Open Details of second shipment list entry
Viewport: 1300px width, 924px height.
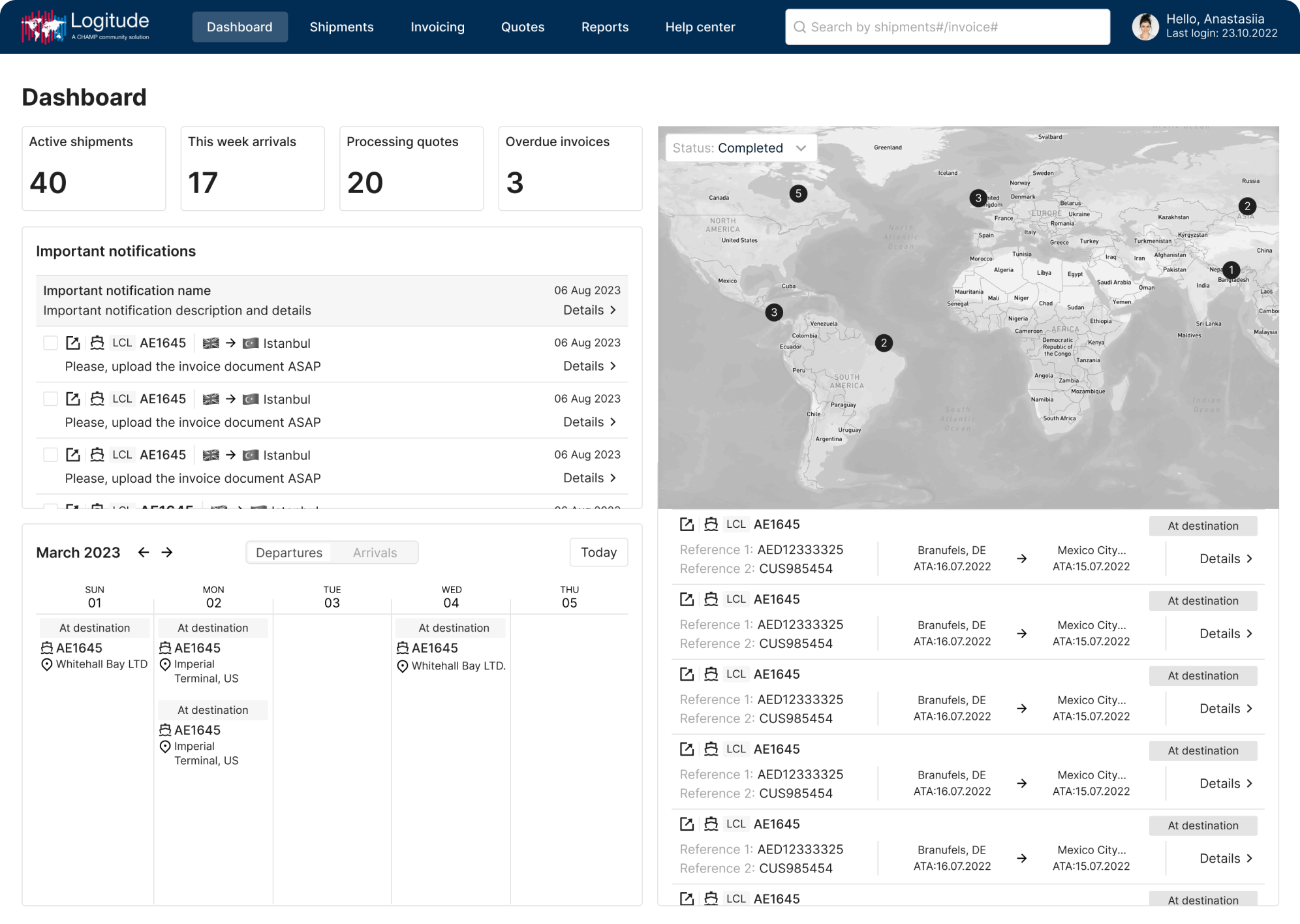point(1226,634)
